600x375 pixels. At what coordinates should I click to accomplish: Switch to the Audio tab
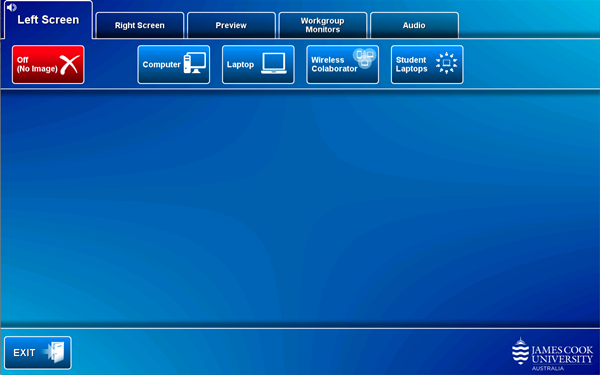click(414, 25)
